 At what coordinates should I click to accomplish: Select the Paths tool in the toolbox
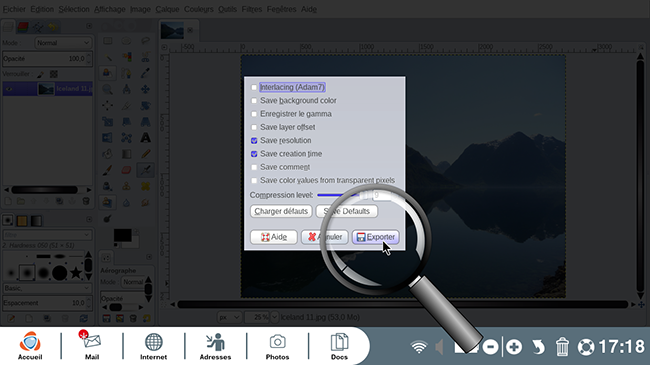pyautogui.click(x=126, y=73)
